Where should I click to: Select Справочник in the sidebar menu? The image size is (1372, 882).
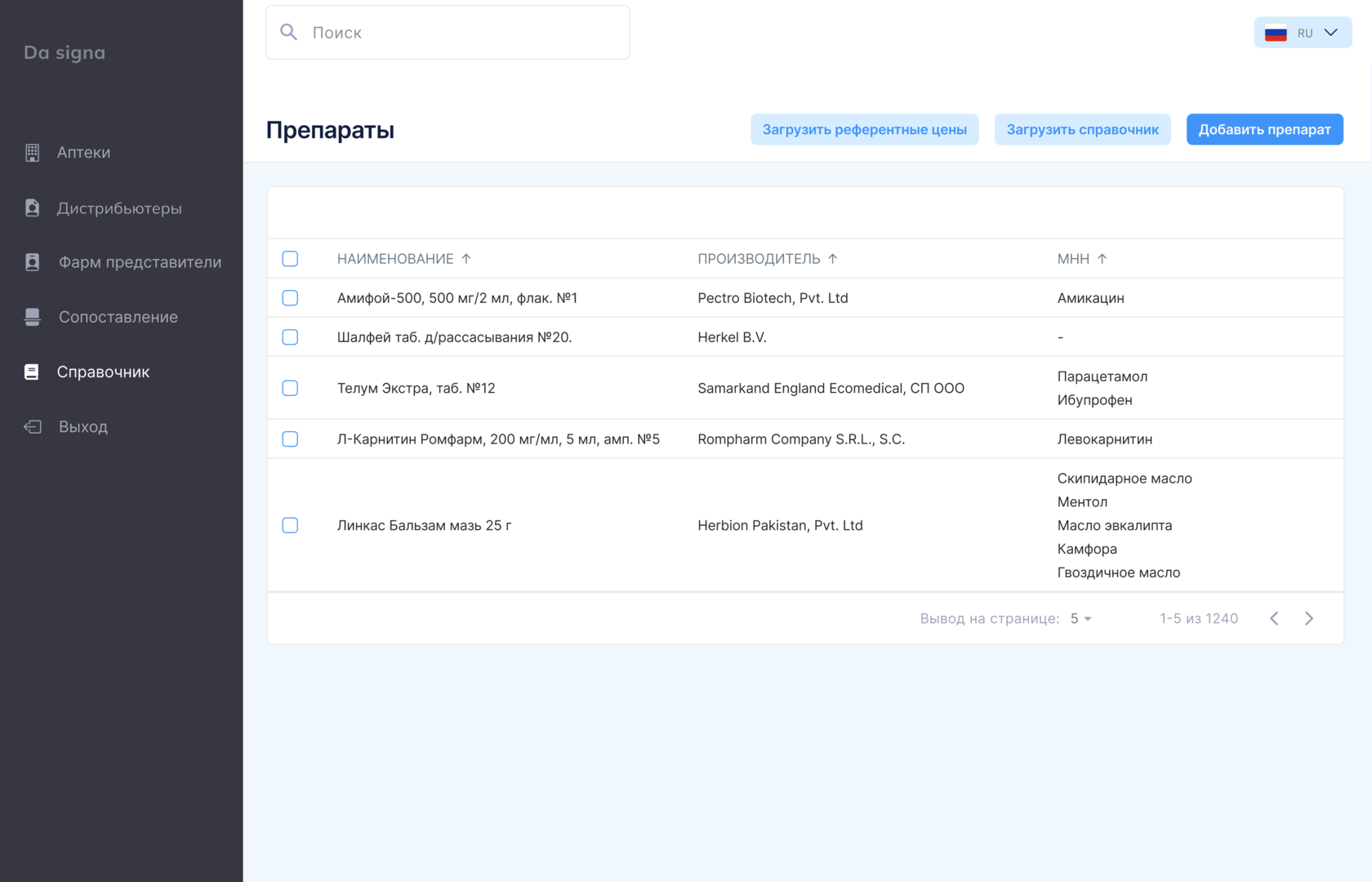103,371
